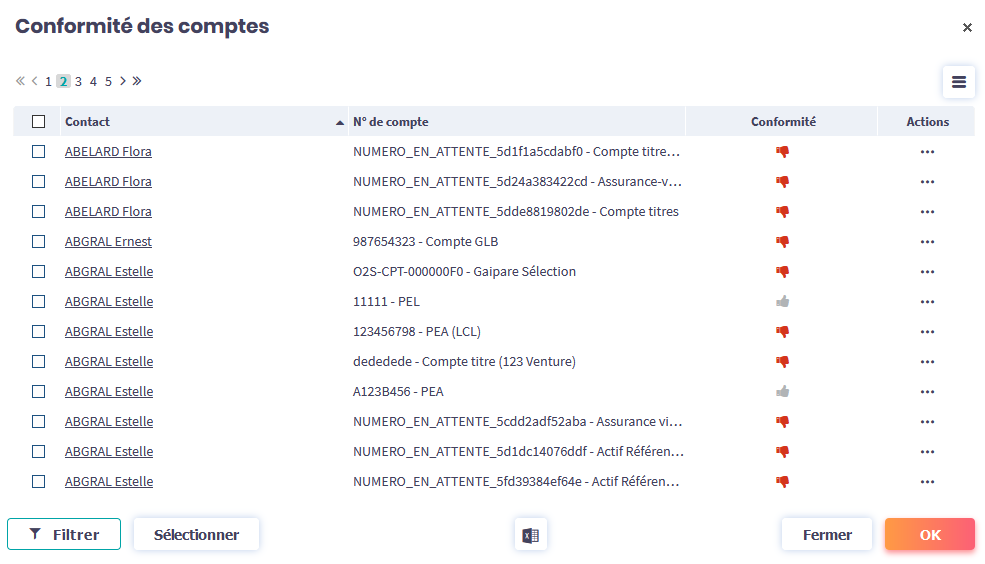Click the Excel export icon

pos(530,535)
